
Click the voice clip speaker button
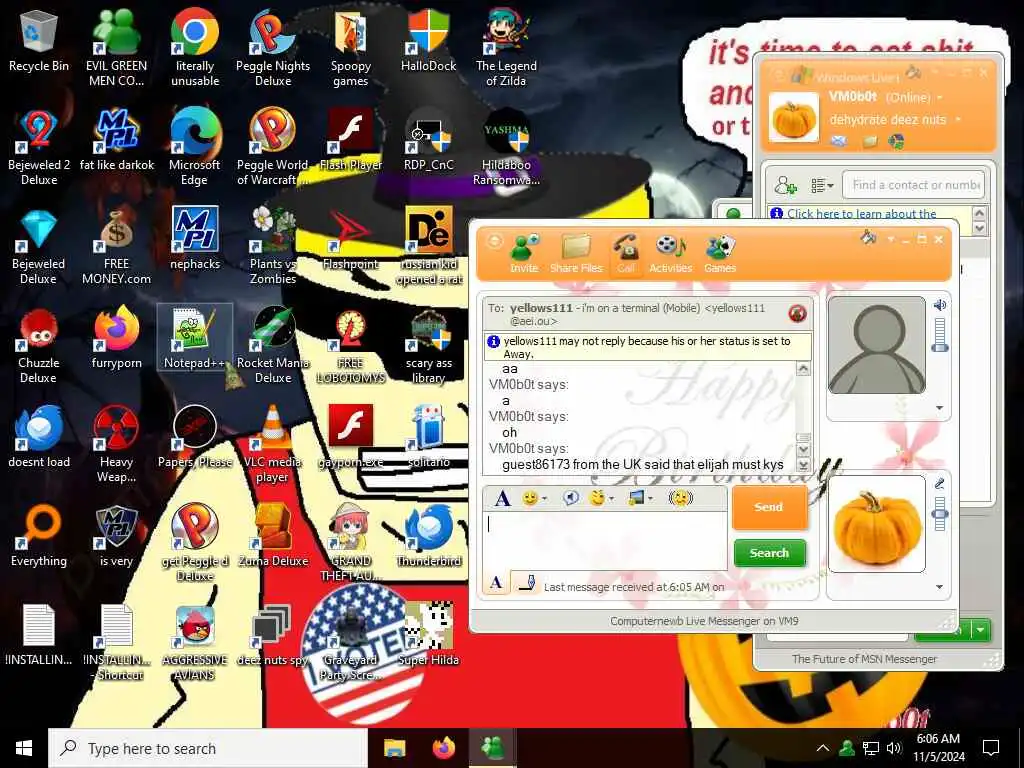(570, 498)
